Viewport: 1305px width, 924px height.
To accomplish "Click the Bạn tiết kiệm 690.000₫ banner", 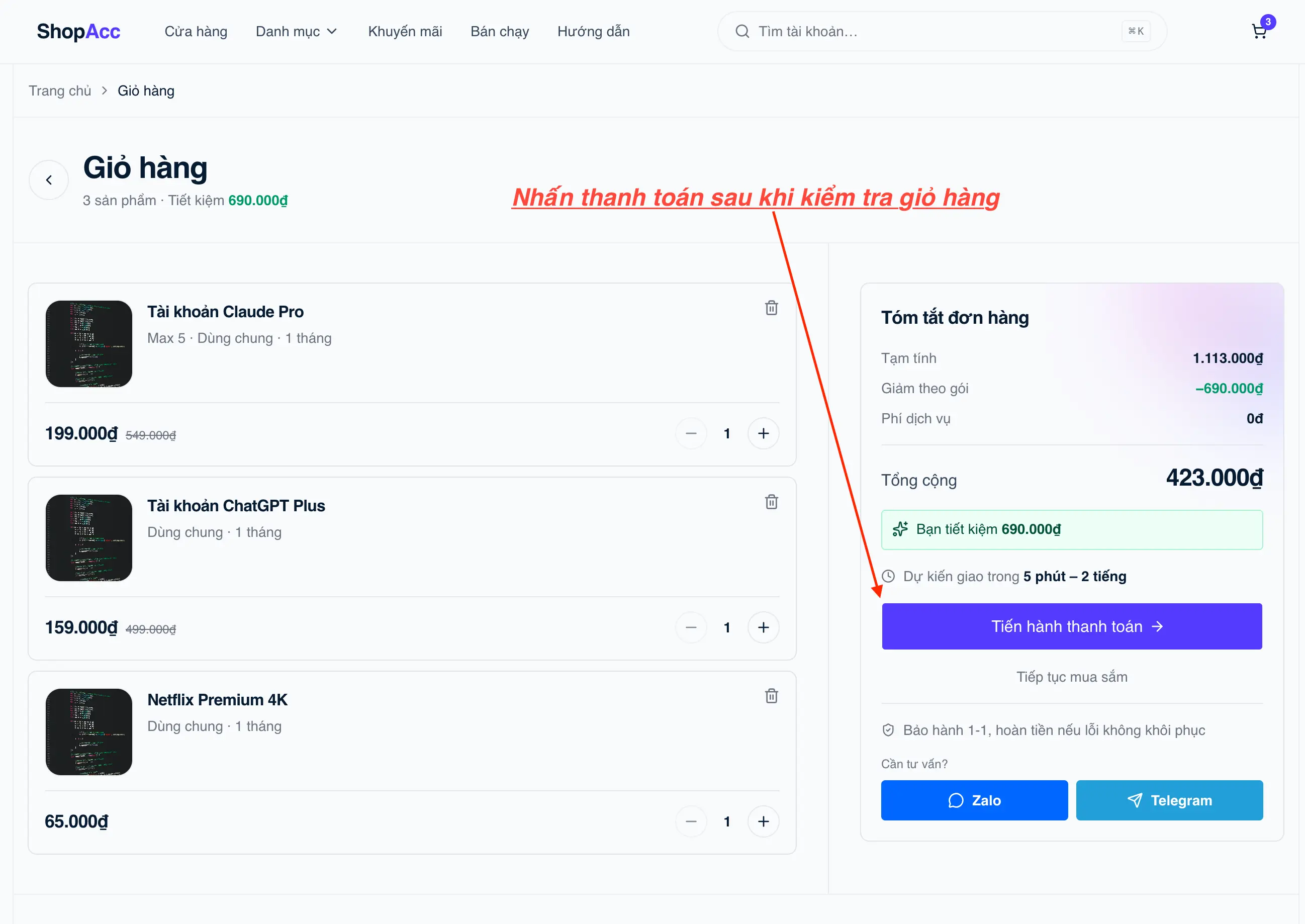I will click(1072, 530).
